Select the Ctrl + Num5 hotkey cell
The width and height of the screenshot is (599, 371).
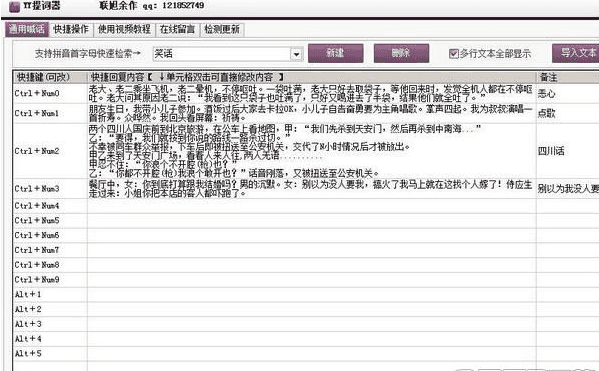[50, 221]
